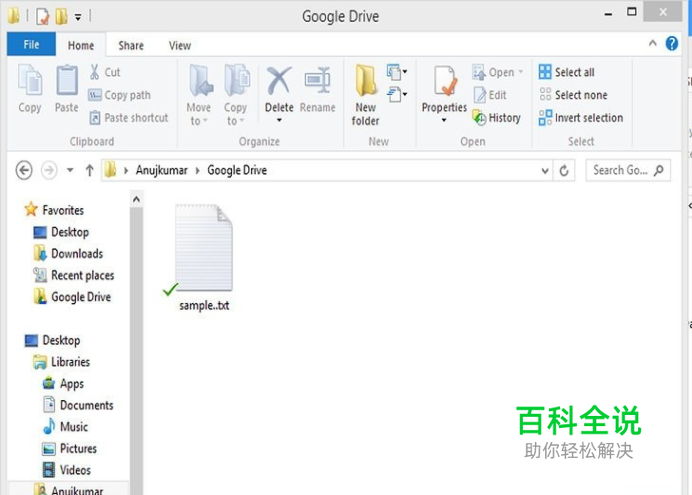This screenshot has height=495, width=692.
Task: Open the New item dropdown in New group
Action: 396,72
